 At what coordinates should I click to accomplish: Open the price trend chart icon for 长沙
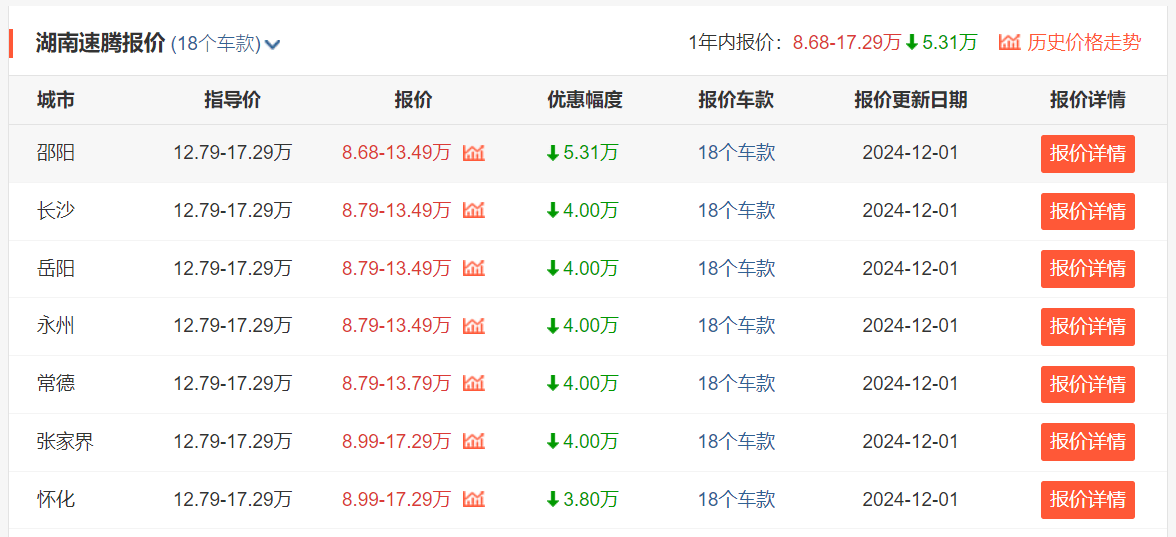tap(474, 211)
